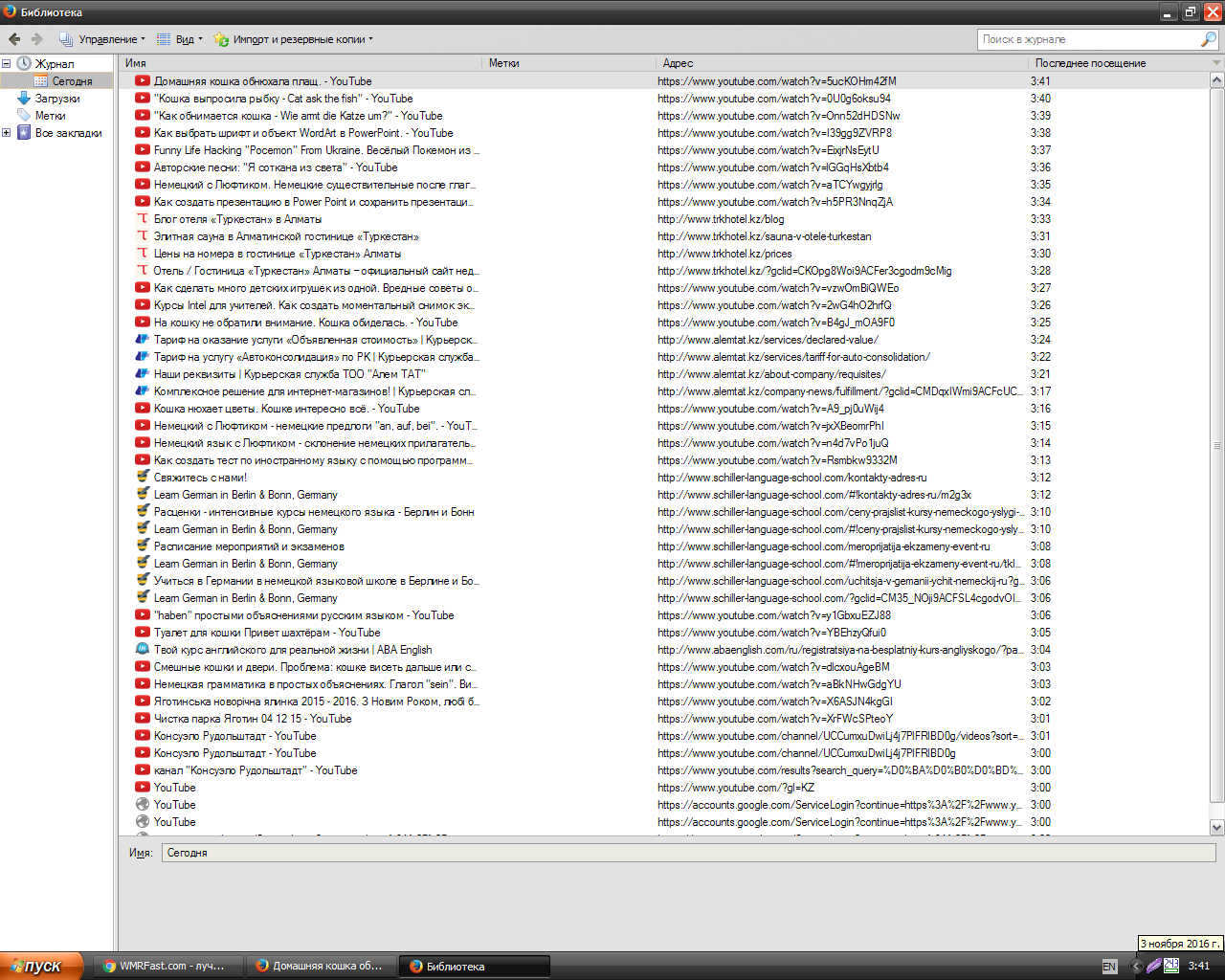Viewport: 1225px width, 980px height.
Task: Click the YouTube favicon beside "Домашняя кошка обнюхала плащ"
Action: [143, 81]
